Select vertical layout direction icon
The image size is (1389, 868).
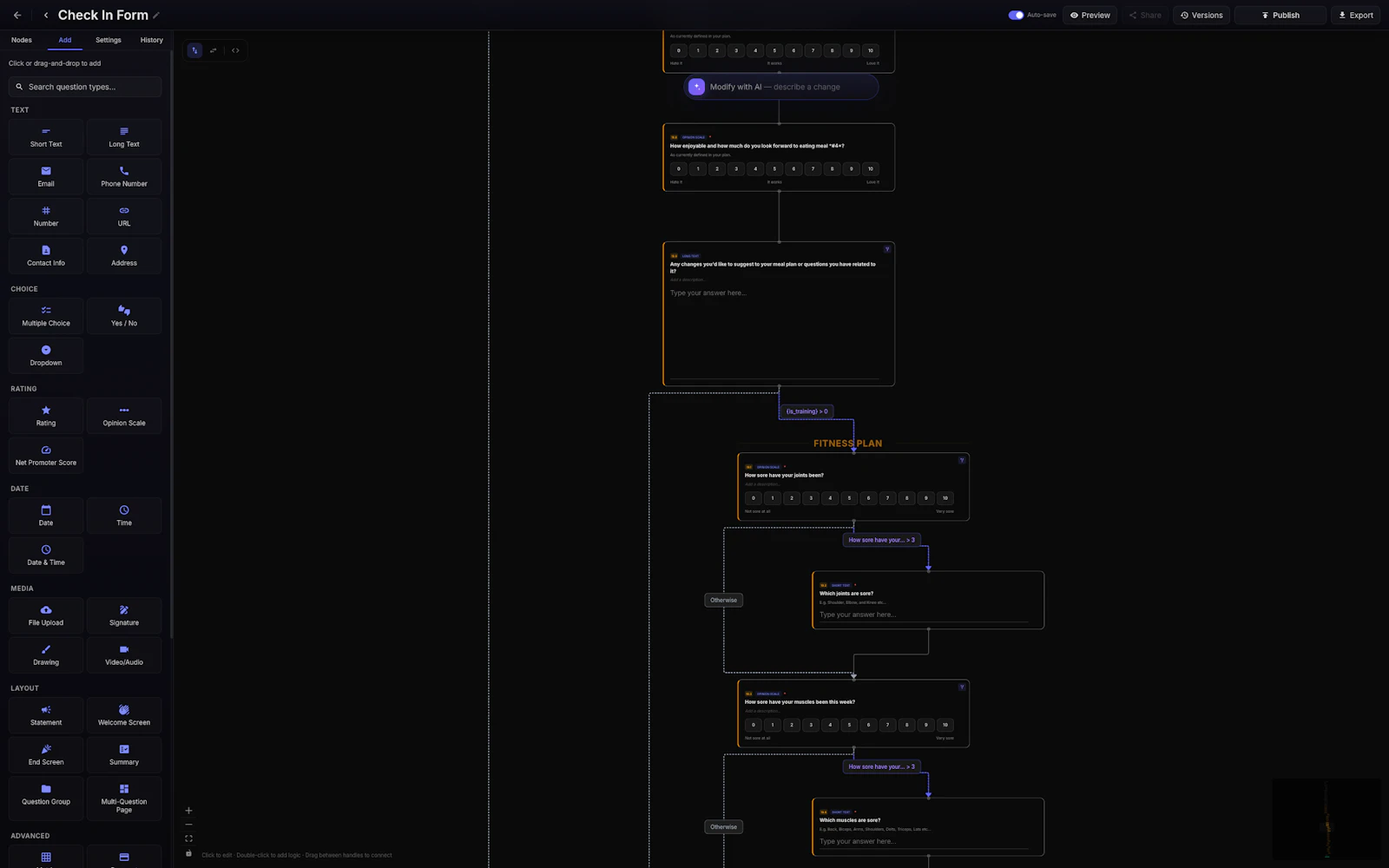[194, 50]
